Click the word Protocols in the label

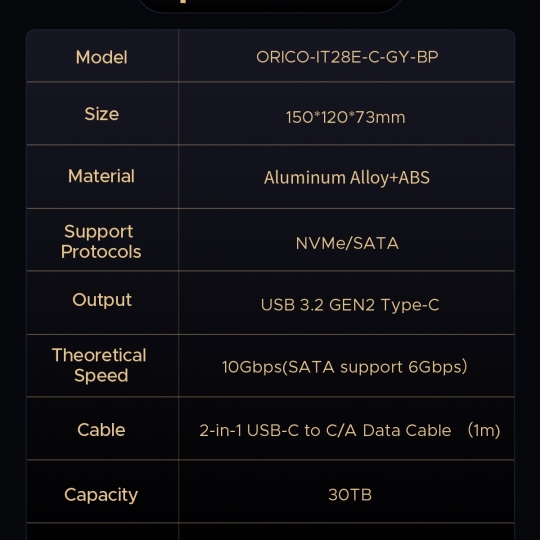point(101,252)
